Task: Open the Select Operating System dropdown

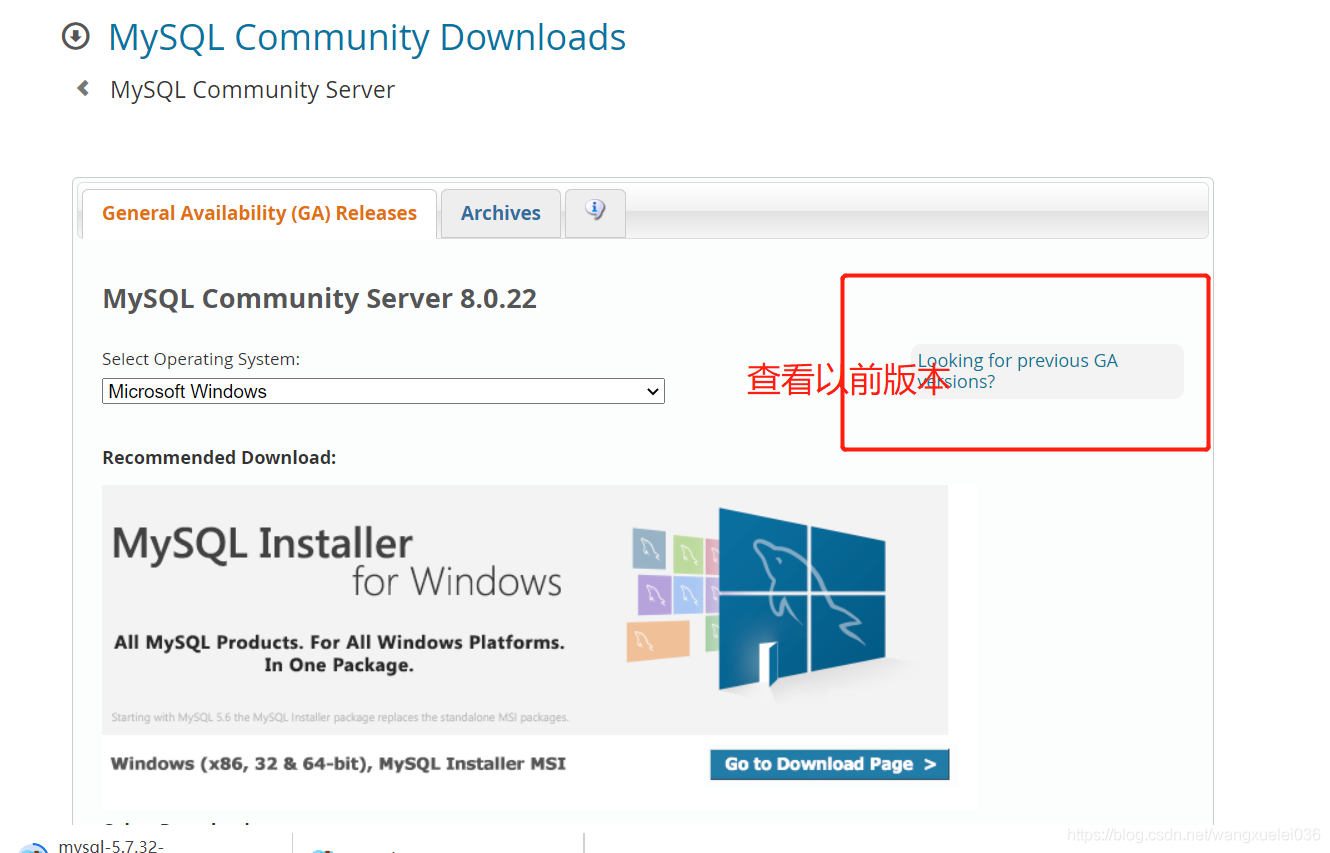Action: coord(383,391)
